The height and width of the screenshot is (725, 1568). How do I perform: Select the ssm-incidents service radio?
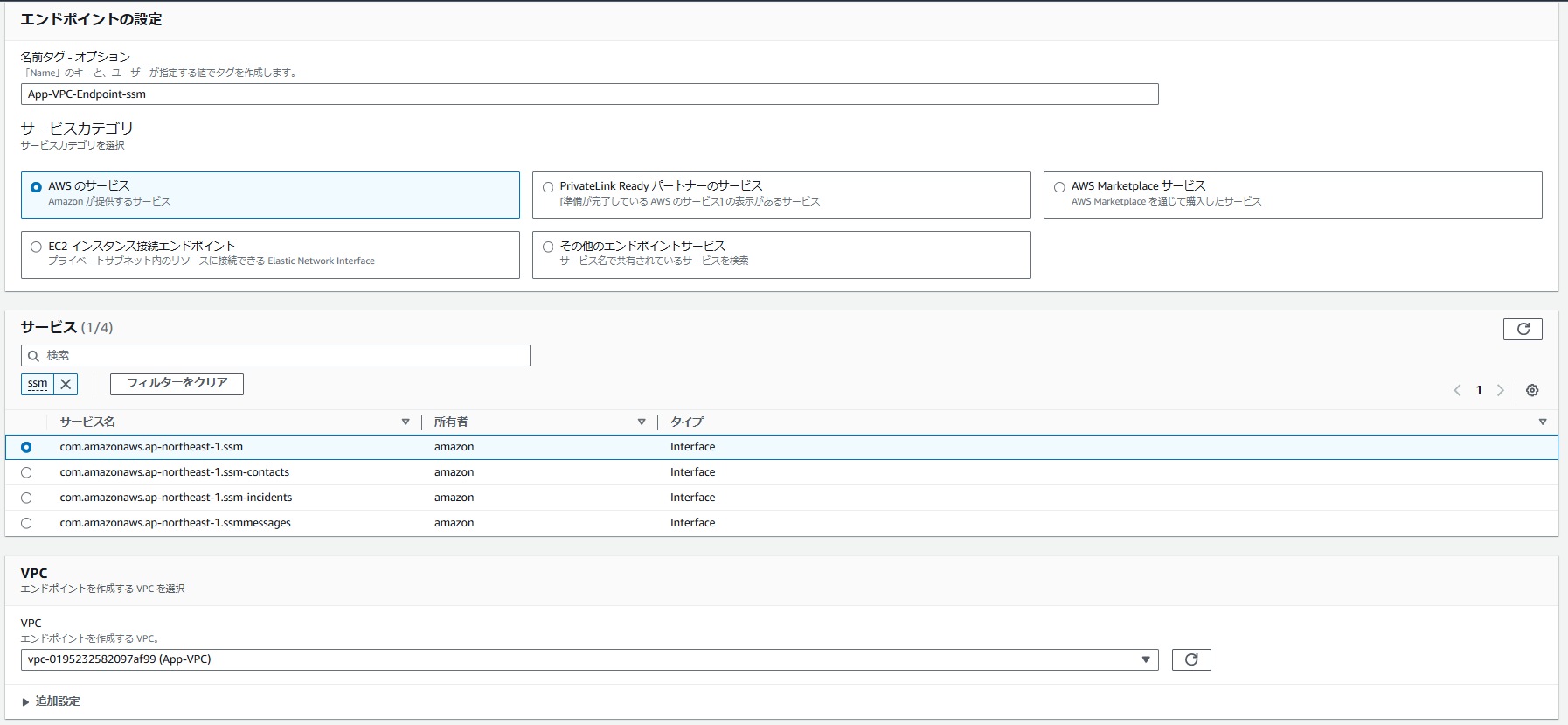(x=26, y=498)
